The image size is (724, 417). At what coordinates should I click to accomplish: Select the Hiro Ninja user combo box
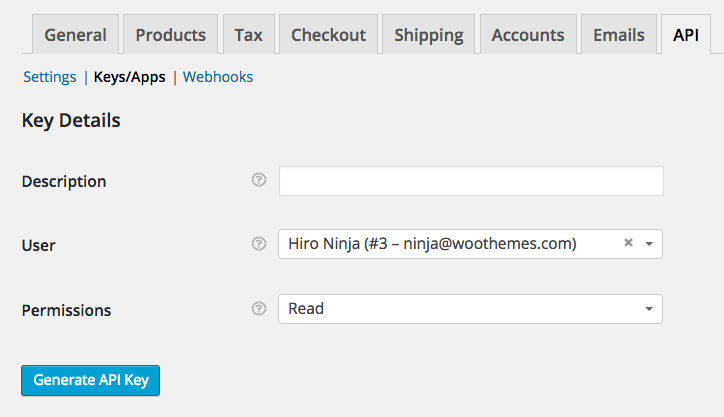coord(470,244)
